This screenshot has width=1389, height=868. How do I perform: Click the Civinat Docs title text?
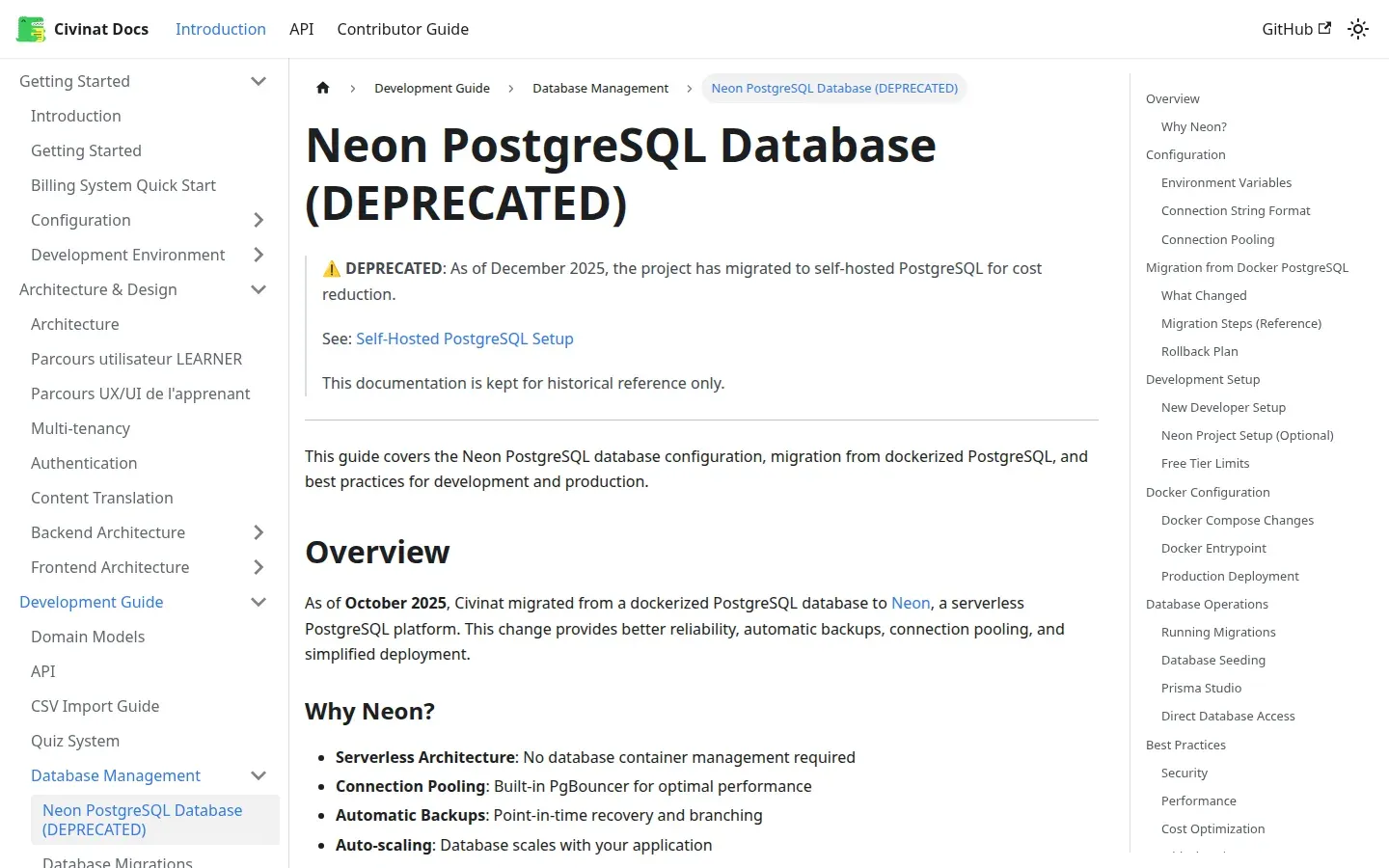101,29
